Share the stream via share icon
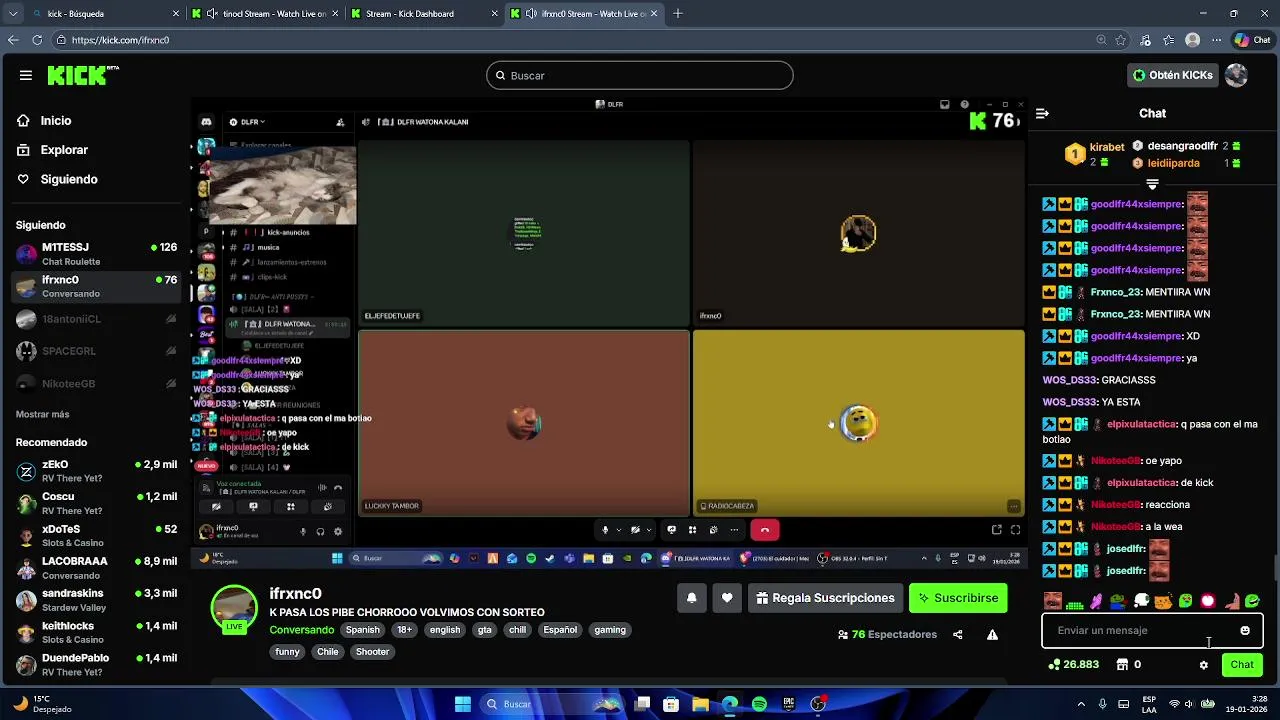Viewport: 1280px width, 720px height. tap(958, 634)
